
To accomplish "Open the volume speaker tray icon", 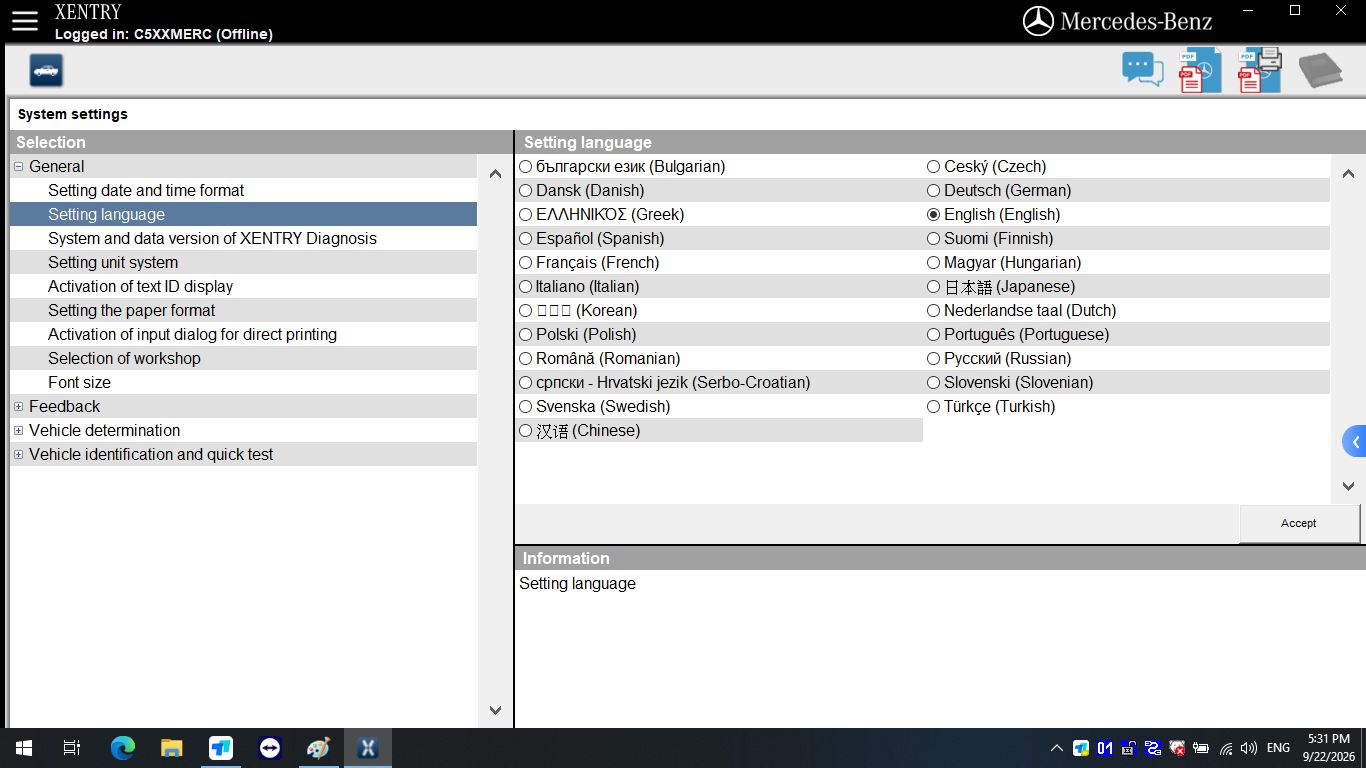I will point(1249,748).
